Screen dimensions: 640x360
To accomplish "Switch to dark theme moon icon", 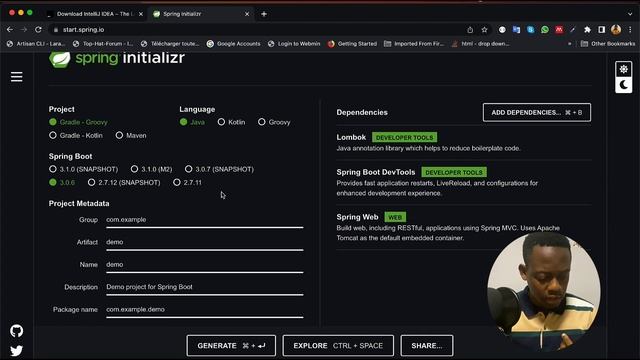I will pos(623,85).
